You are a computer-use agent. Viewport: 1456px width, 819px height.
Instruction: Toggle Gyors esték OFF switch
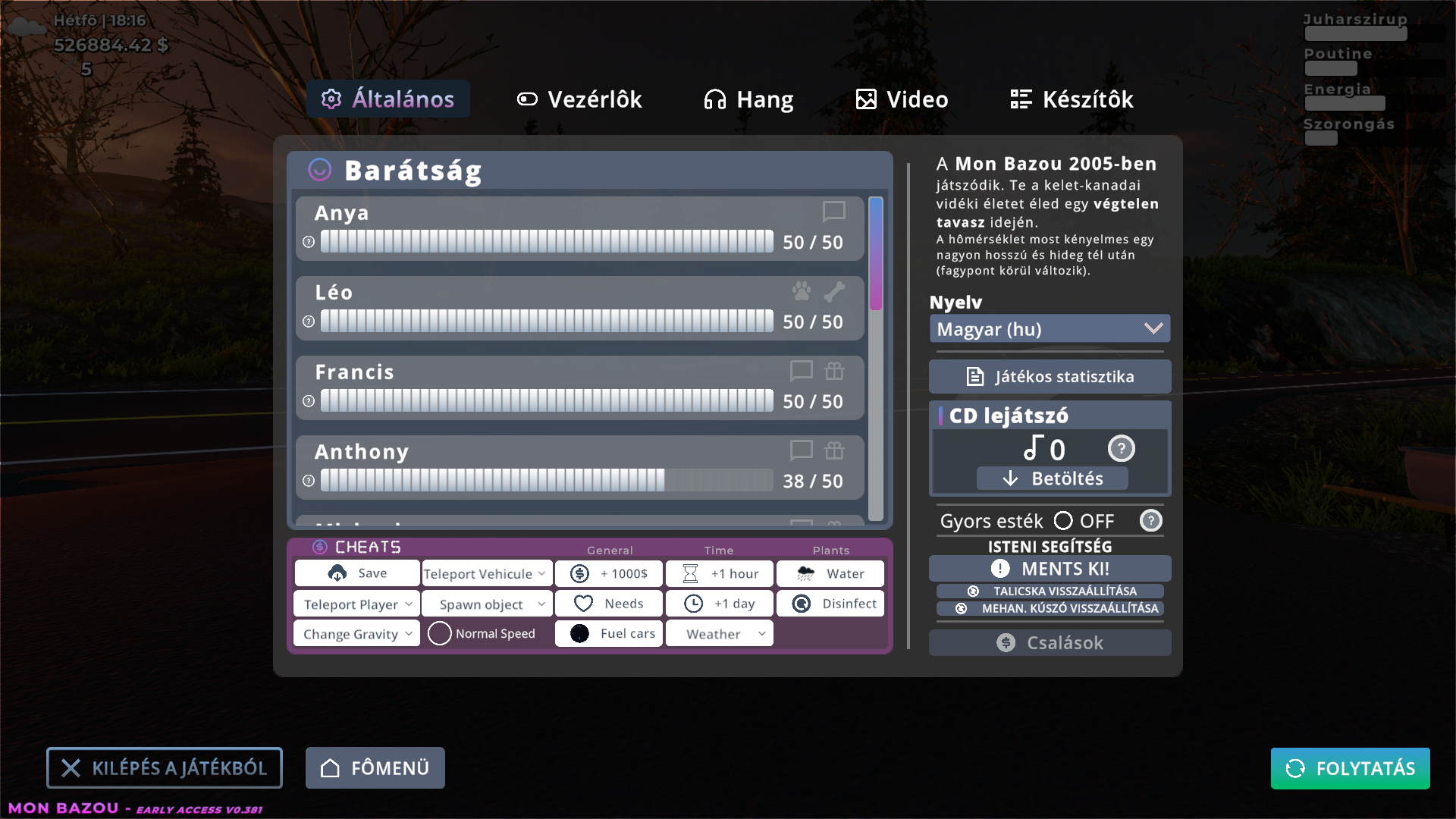1063,521
